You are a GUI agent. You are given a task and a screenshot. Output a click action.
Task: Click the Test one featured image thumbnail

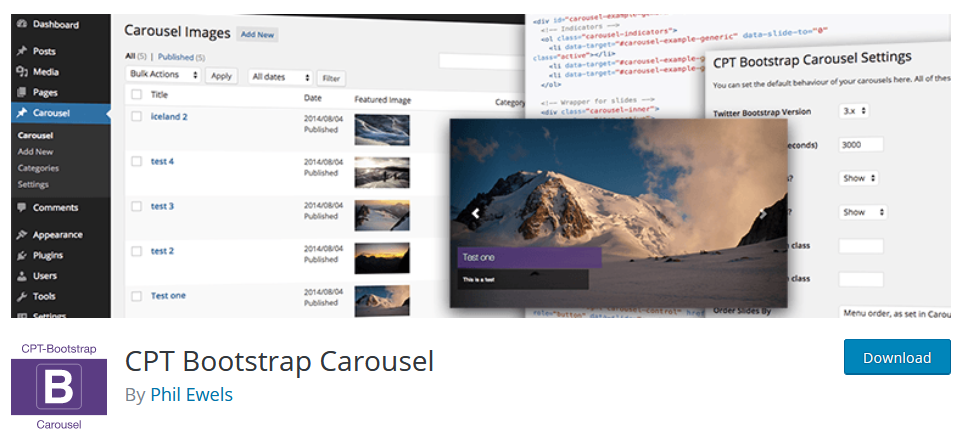tap(382, 301)
